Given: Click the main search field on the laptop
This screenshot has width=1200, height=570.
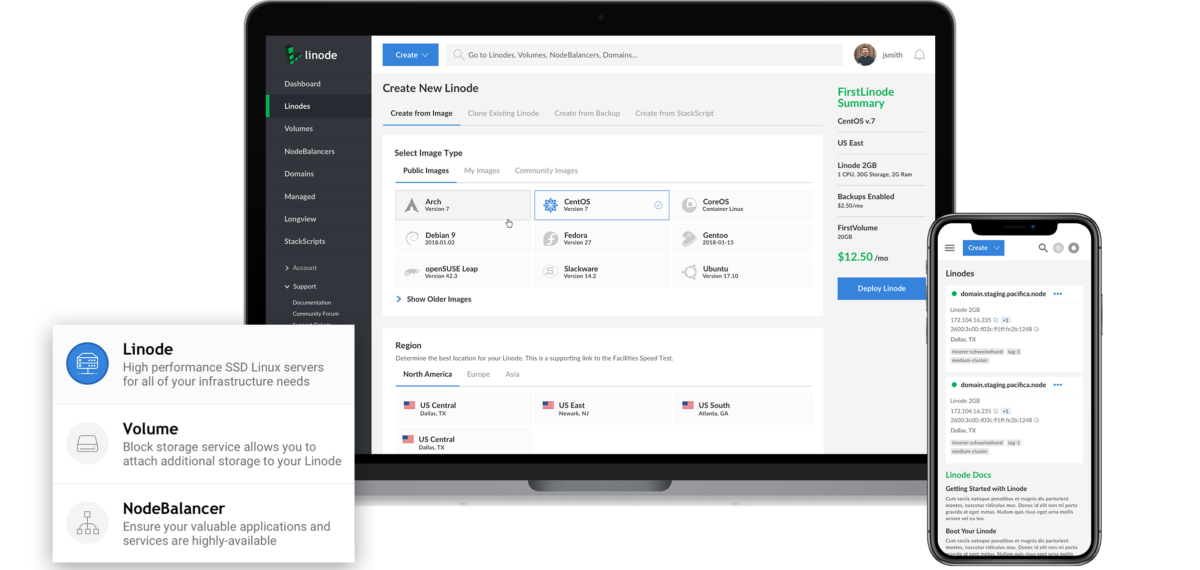Looking at the screenshot, I should pyautogui.click(x=644, y=55).
